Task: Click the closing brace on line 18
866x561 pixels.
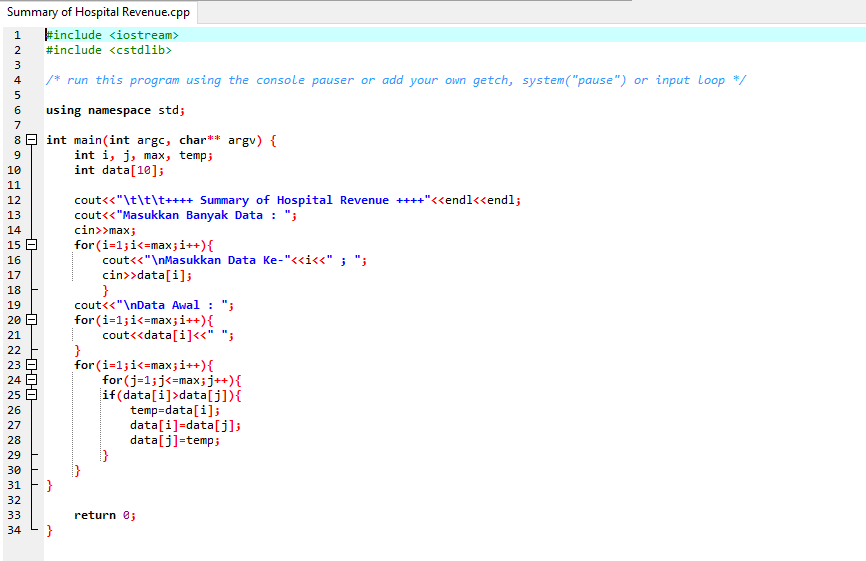Action: [x=105, y=290]
